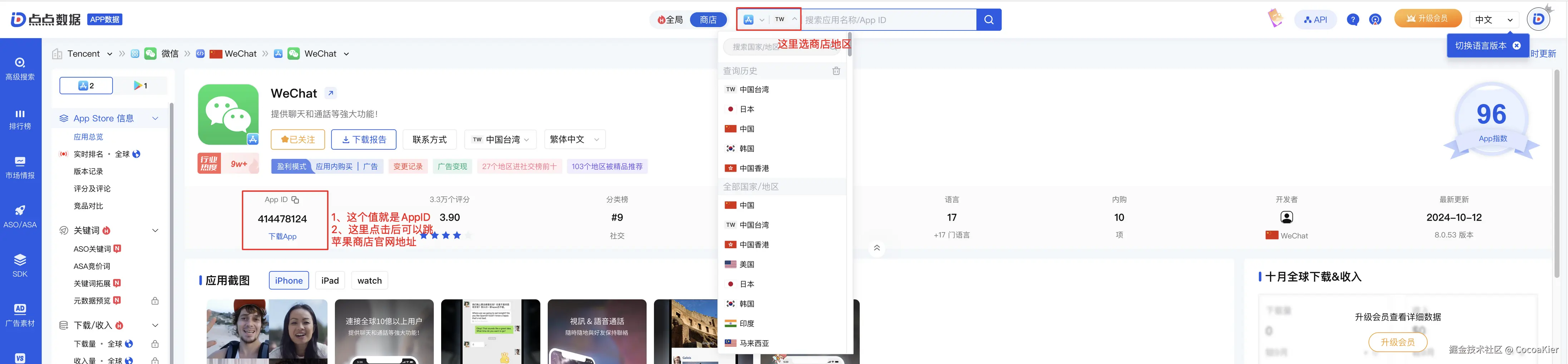Open ASA竞价词 in the sidebar

point(92,266)
